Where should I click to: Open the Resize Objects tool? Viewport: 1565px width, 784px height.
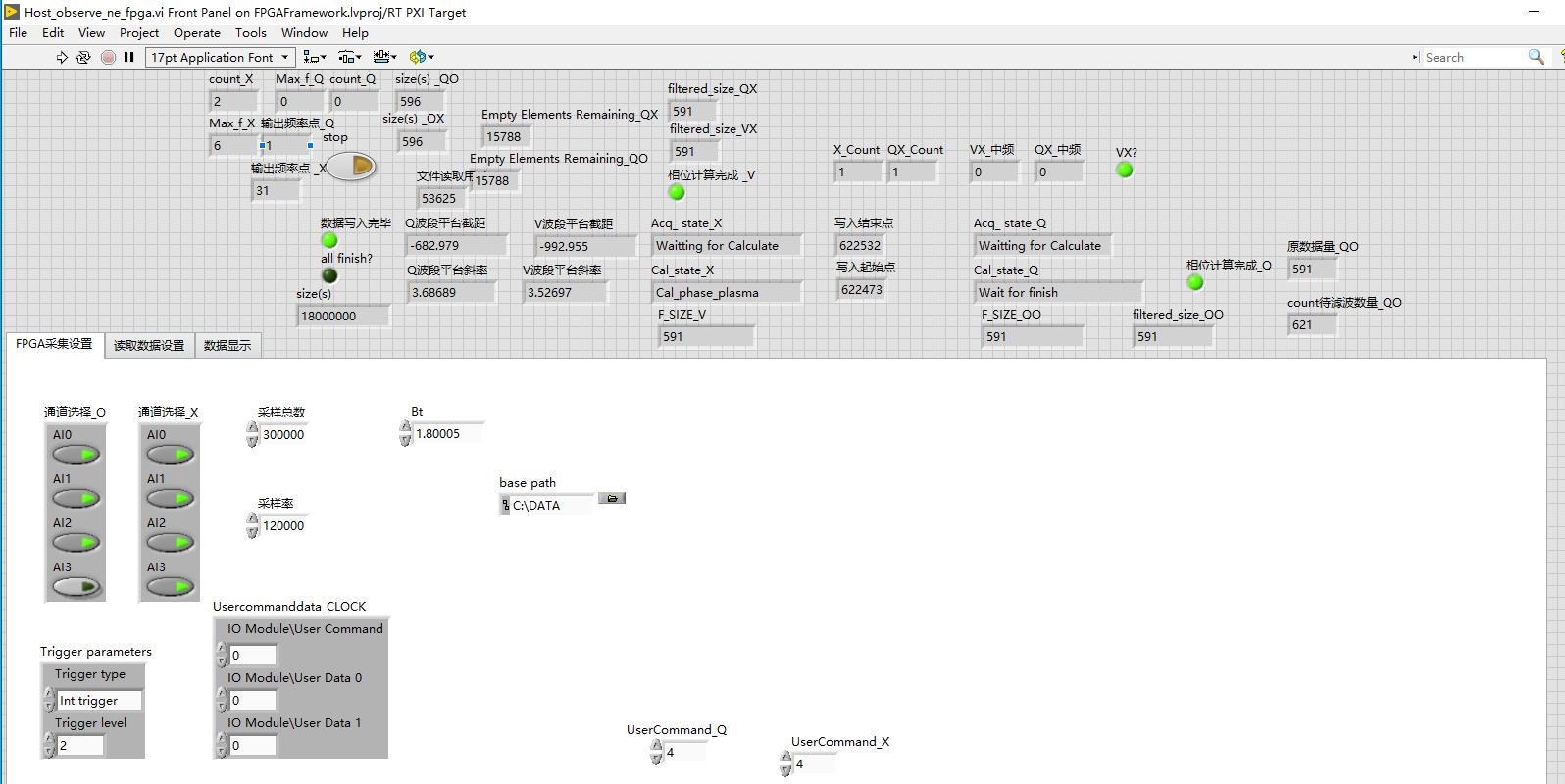[384, 58]
